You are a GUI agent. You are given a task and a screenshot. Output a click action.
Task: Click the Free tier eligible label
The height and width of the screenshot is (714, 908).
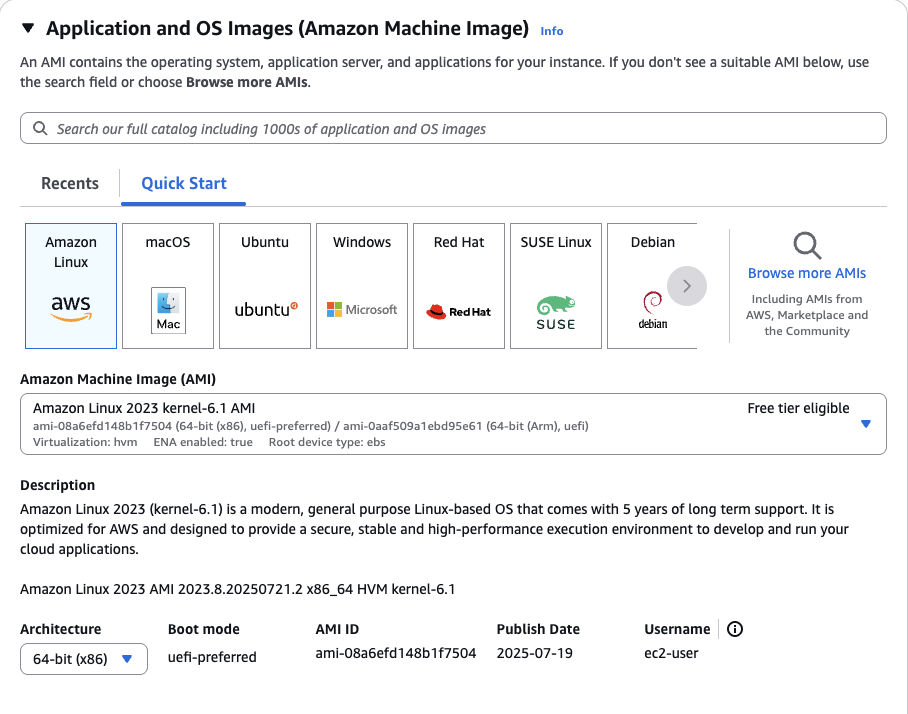(x=798, y=408)
